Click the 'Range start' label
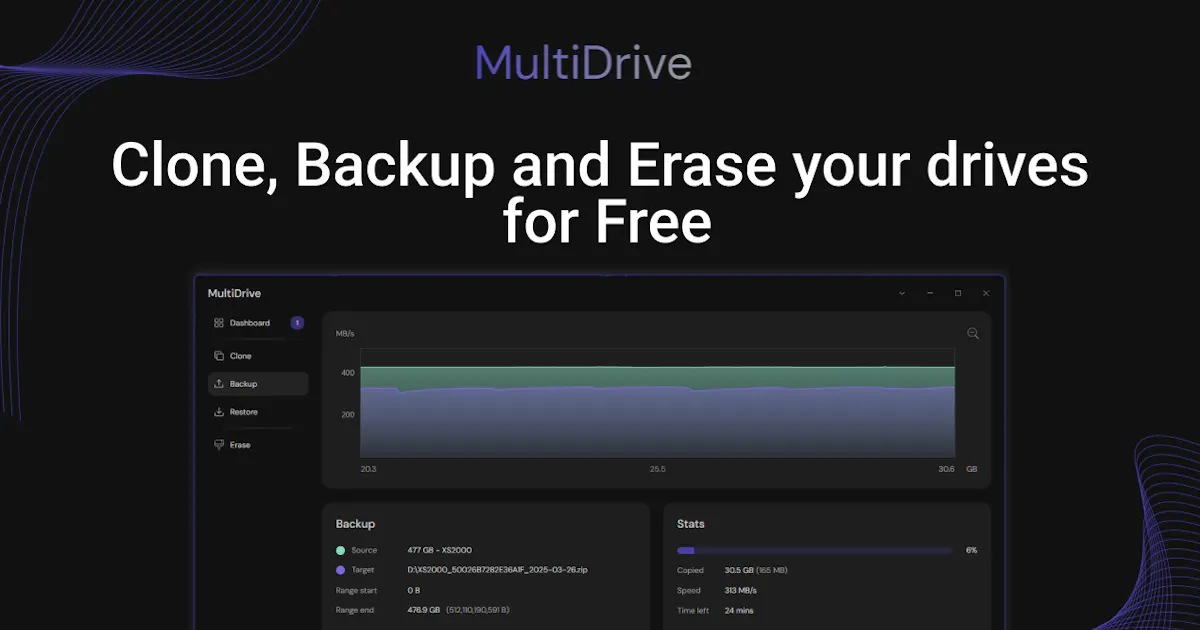The image size is (1200, 630). [356, 590]
